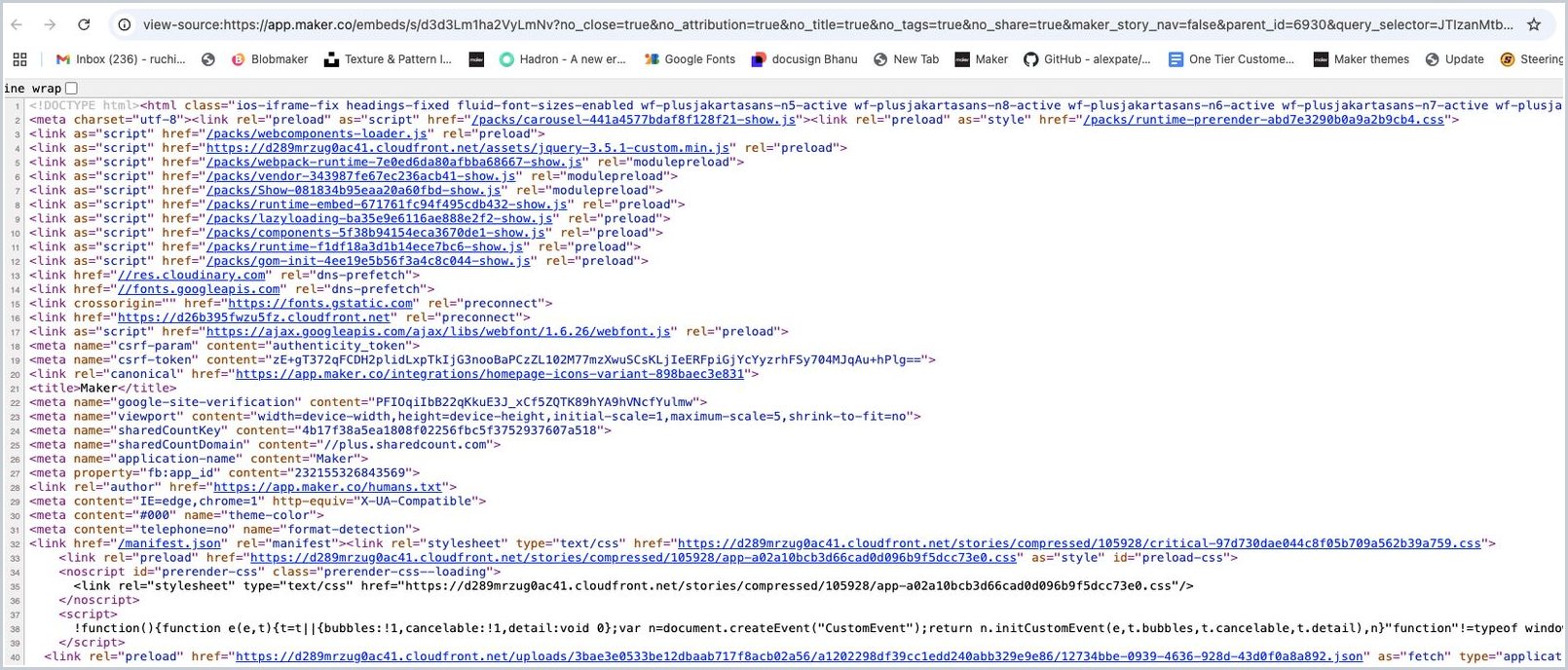This screenshot has width=1568, height=670.
Task: Open the Blobmaker bookmark
Action: [x=270, y=59]
